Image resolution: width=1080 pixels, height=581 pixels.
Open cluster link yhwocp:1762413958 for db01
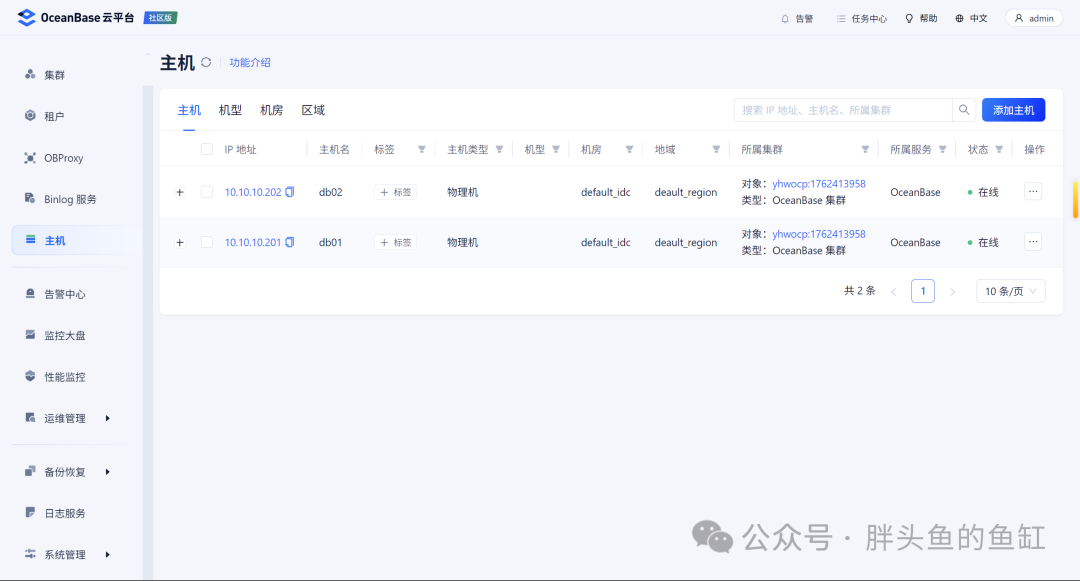point(819,234)
